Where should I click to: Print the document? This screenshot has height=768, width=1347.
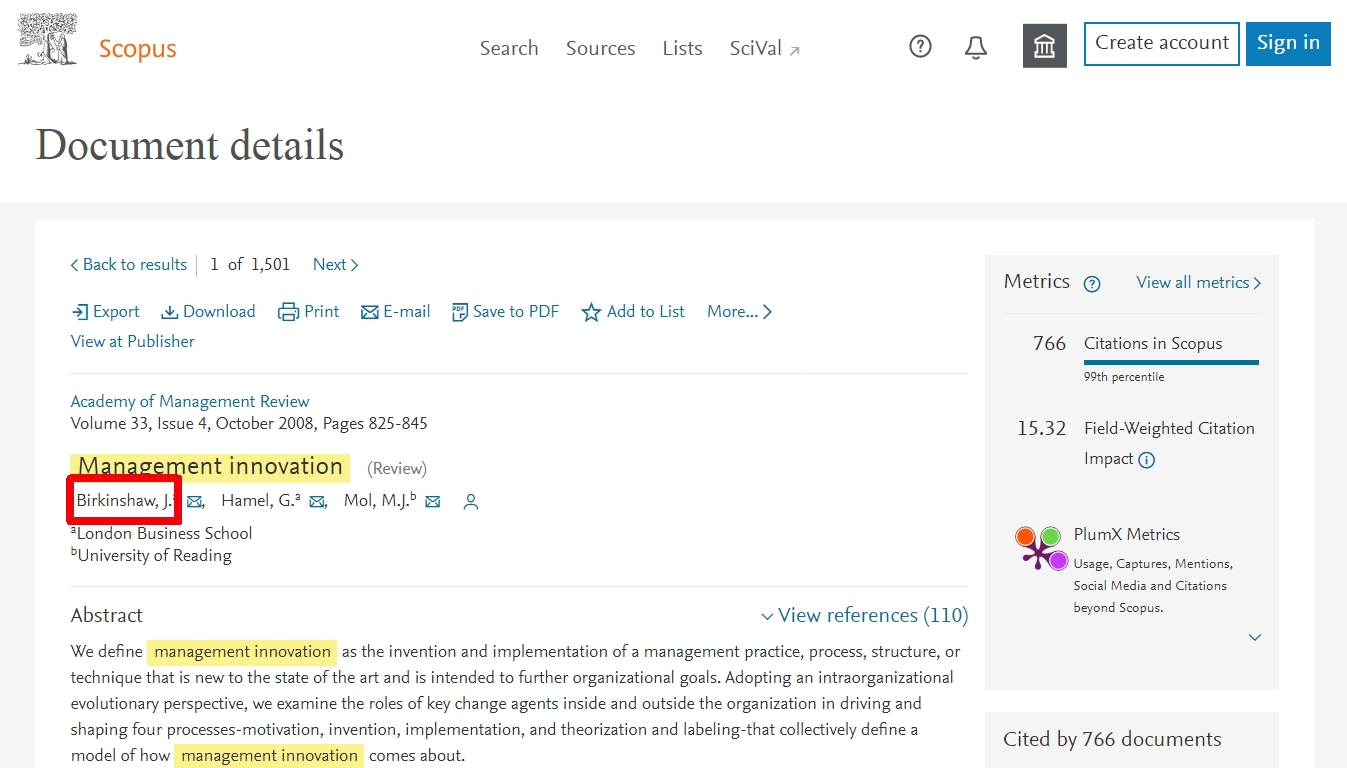point(308,311)
